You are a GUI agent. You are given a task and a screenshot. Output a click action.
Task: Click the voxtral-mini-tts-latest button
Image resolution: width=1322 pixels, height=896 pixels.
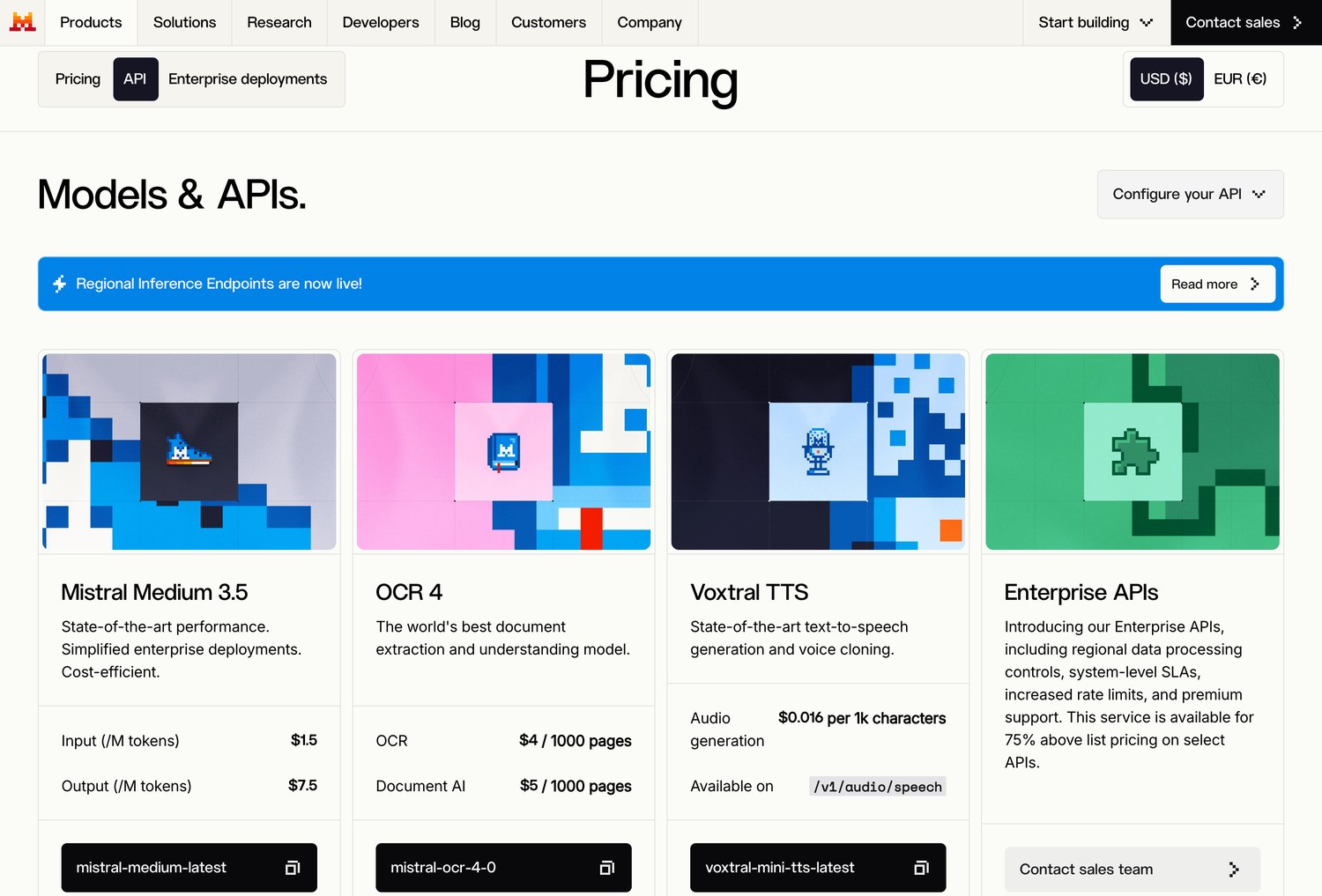tap(818, 868)
